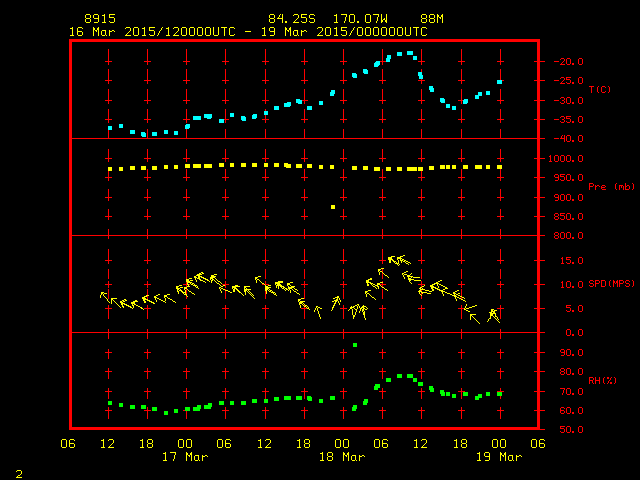
Task: Click the SPD(MPS) wind speed axis title
Action: (x=611, y=283)
